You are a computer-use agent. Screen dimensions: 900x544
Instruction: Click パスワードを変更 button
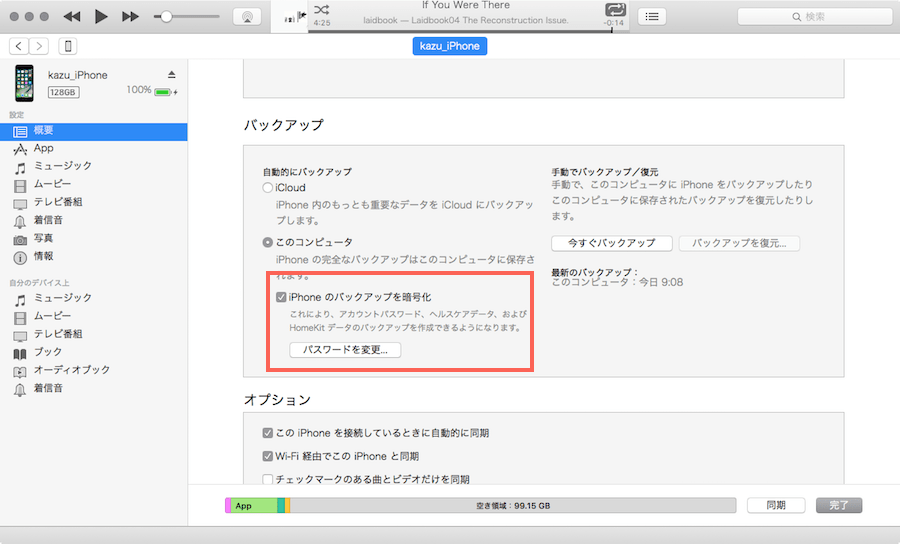coord(345,349)
